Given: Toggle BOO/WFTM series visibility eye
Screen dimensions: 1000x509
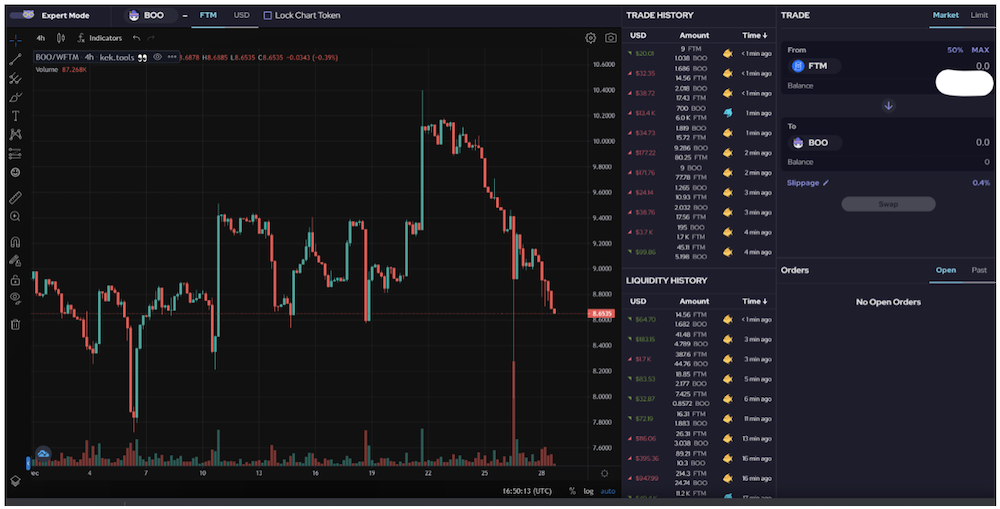Looking at the screenshot, I should tap(158, 57).
